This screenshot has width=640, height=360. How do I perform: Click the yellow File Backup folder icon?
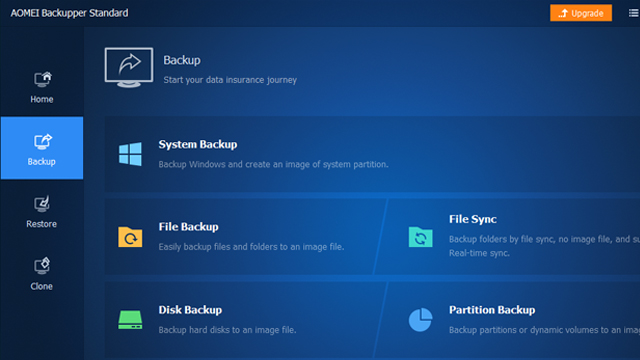(130, 237)
